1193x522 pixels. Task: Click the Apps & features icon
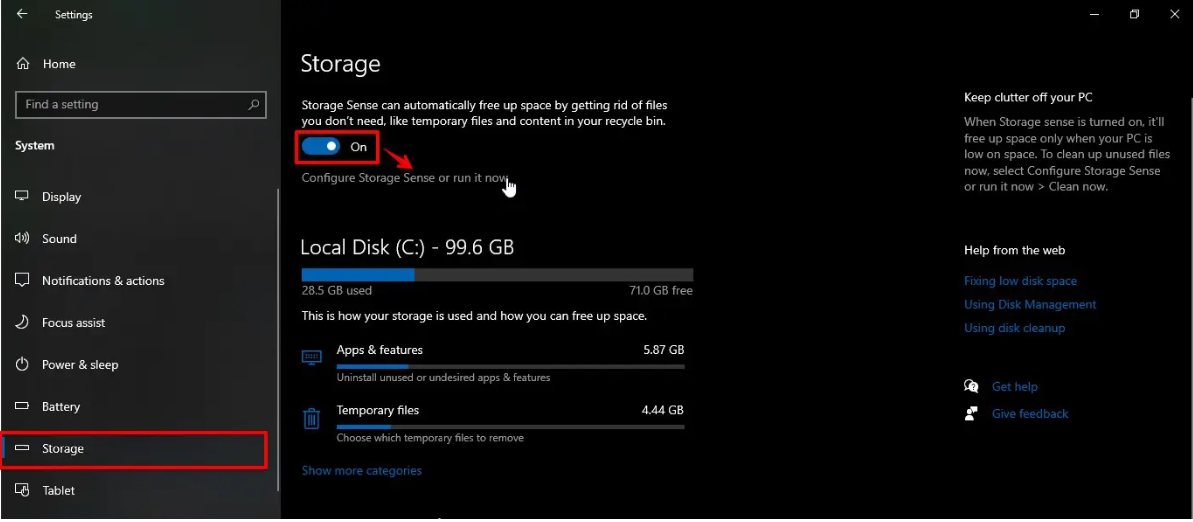pyautogui.click(x=312, y=357)
